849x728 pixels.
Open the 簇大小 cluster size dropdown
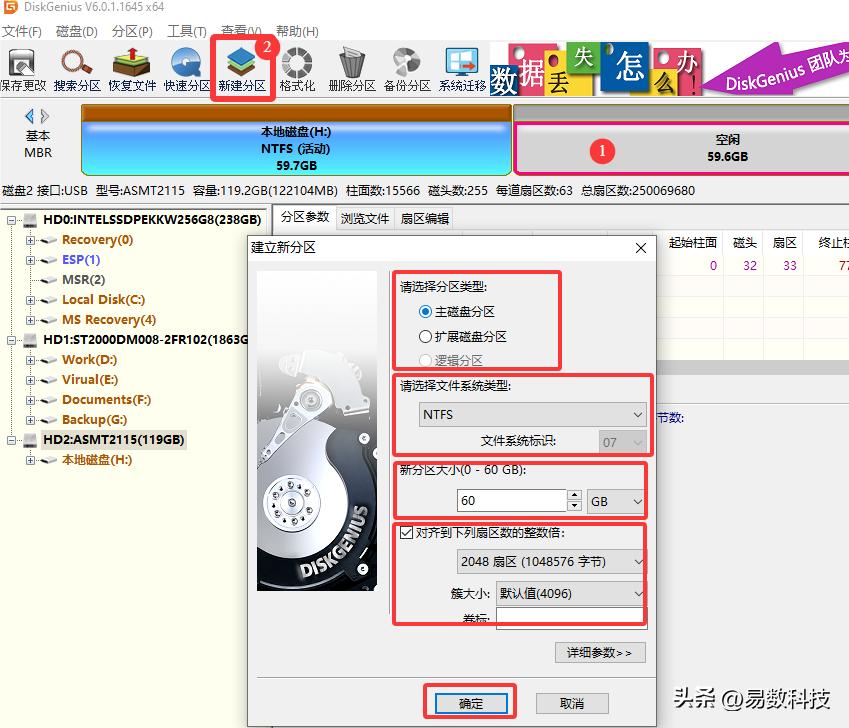(637, 593)
